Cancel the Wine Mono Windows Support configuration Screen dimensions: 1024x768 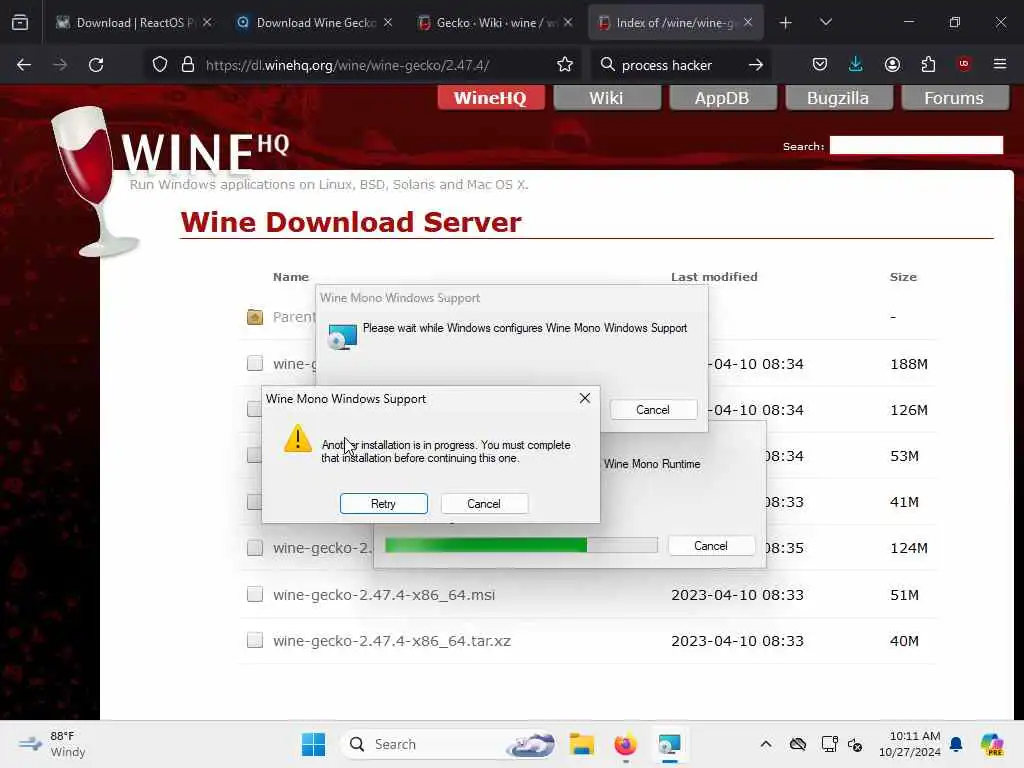click(653, 409)
